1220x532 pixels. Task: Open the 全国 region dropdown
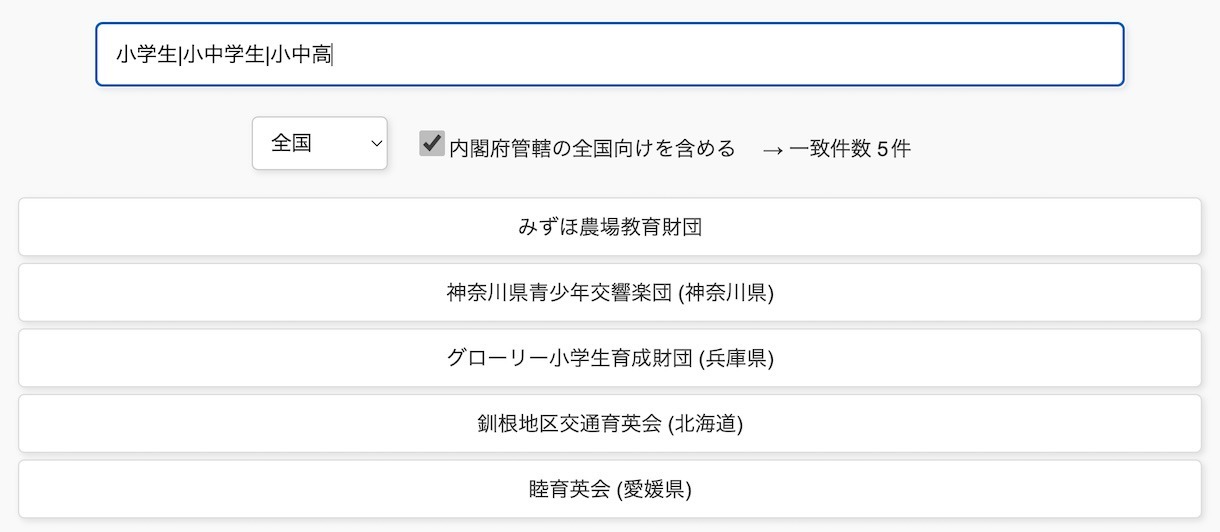click(320, 143)
